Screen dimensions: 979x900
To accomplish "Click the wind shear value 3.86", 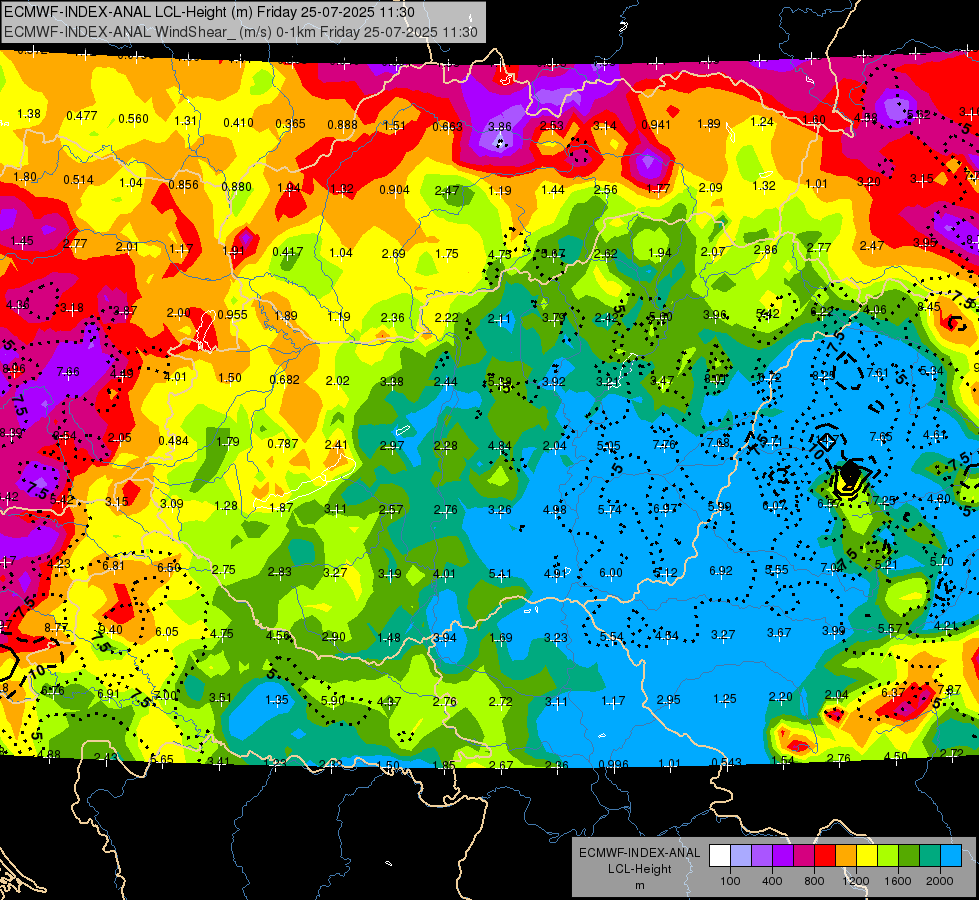I will [x=500, y=127].
